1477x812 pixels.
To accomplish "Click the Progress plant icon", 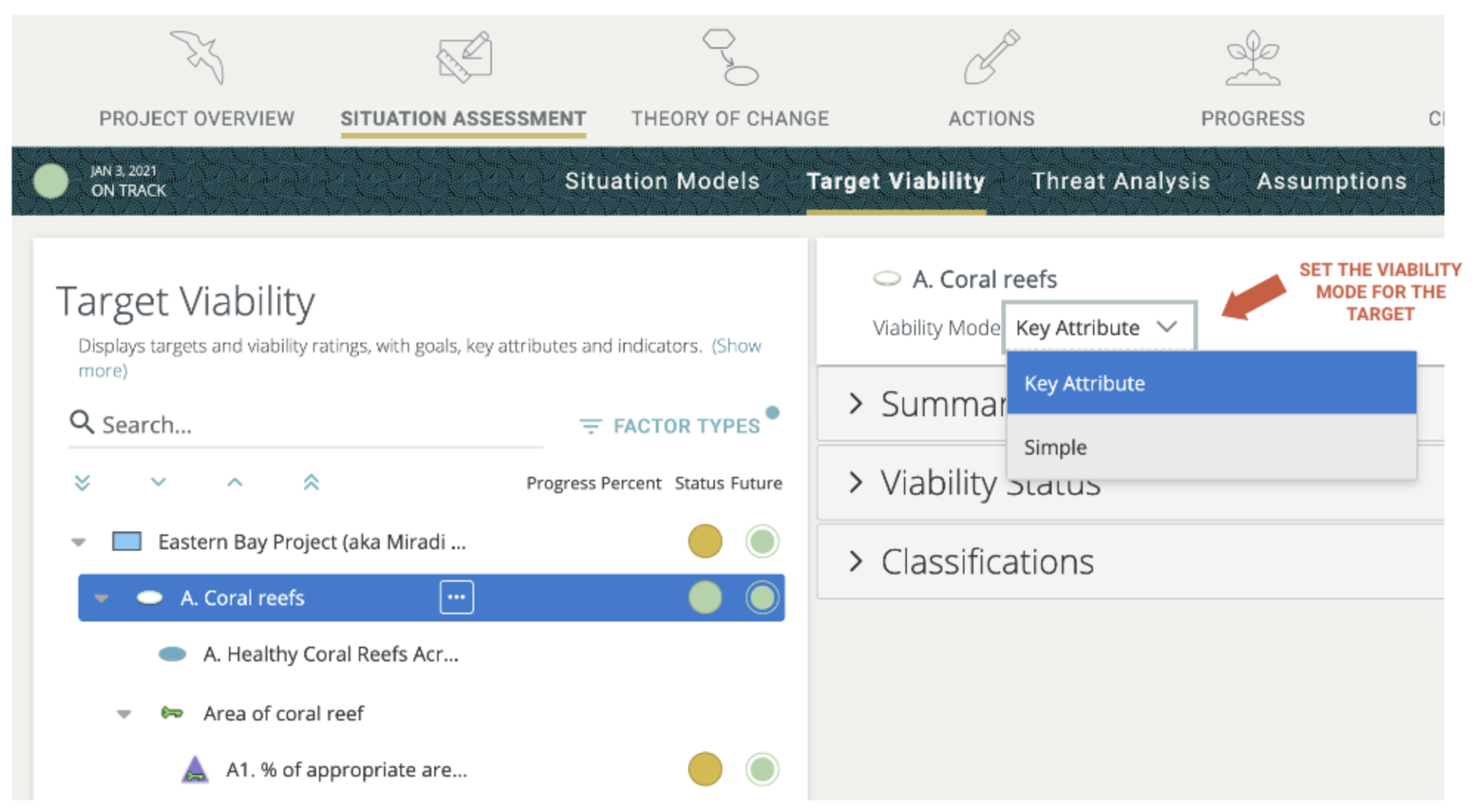I will coord(1252,57).
